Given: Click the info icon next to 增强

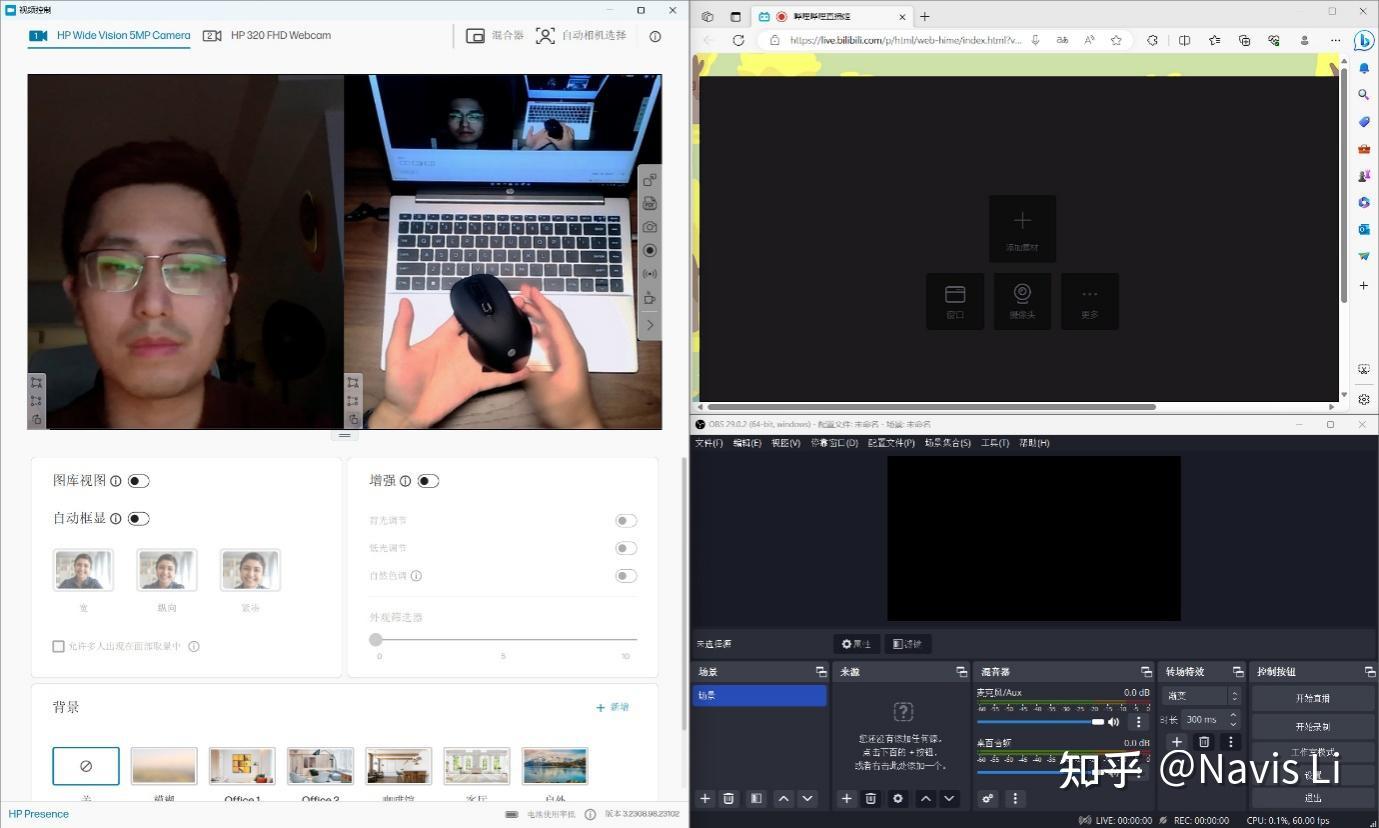Looking at the screenshot, I should pyautogui.click(x=405, y=481).
